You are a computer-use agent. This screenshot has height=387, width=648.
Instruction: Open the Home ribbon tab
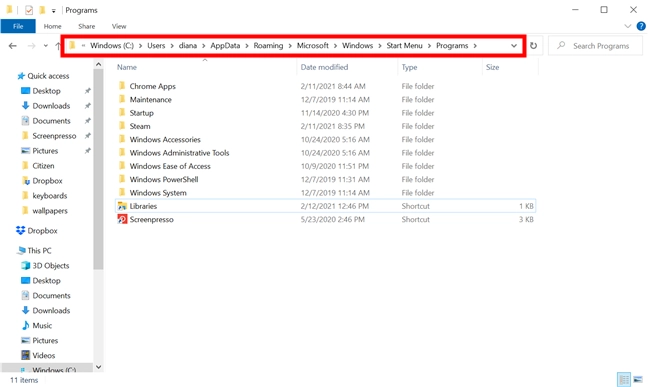[52, 26]
